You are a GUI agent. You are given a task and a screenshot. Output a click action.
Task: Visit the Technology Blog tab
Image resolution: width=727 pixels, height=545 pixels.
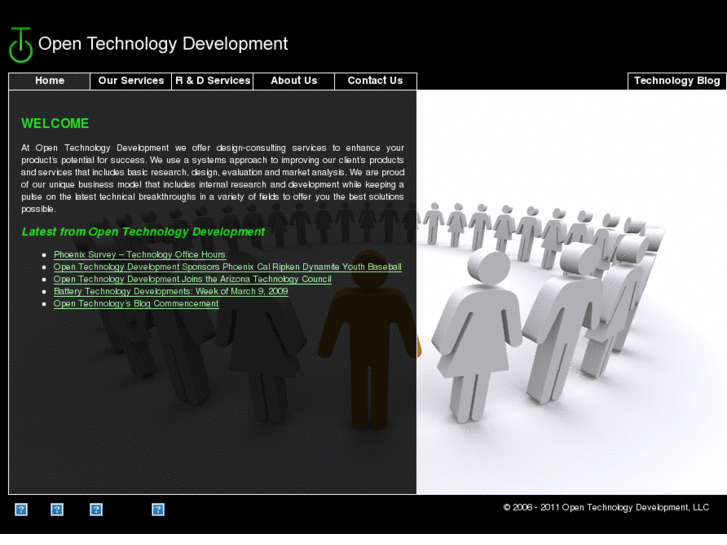(677, 81)
